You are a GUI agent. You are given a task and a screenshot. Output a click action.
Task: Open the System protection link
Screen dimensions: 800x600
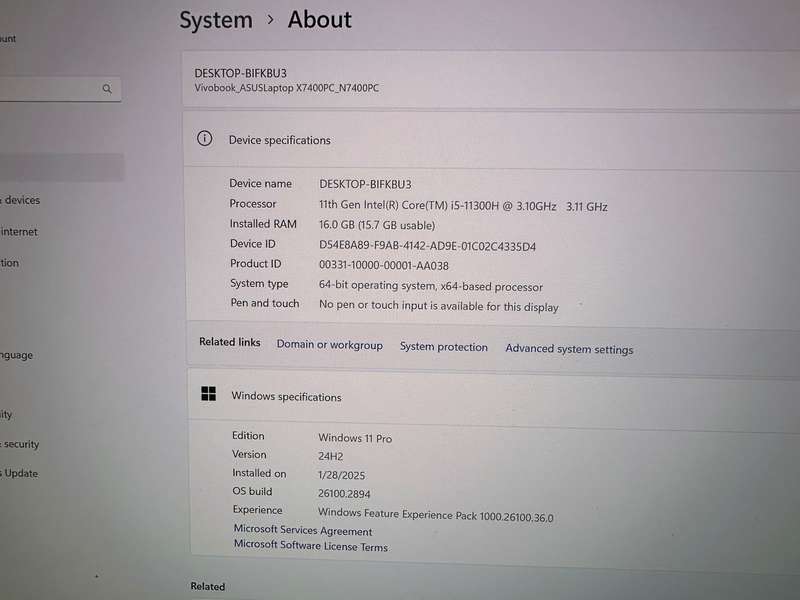click(x=443, y=346)
